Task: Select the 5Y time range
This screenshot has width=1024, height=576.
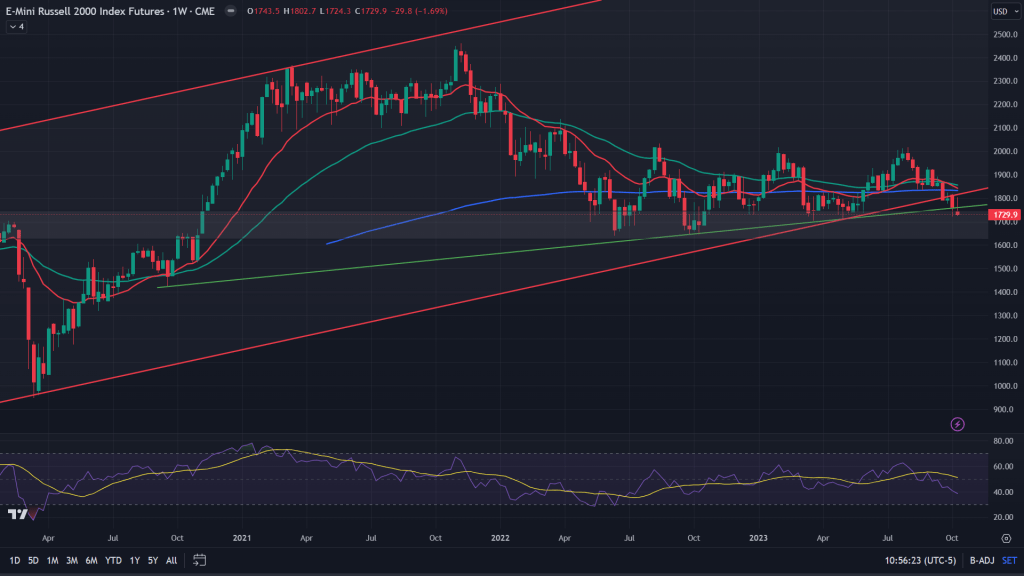Action: (152, 560)
